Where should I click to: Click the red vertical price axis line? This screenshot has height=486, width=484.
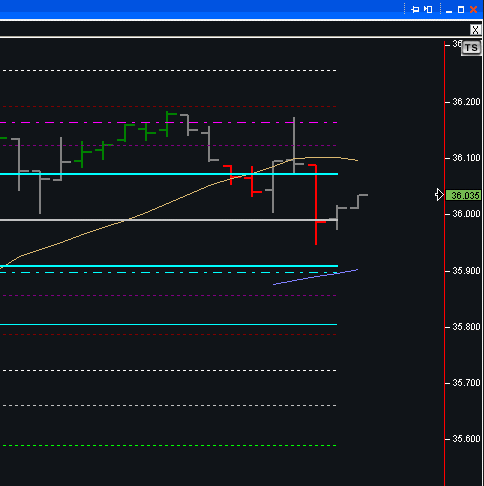[445, 263]
